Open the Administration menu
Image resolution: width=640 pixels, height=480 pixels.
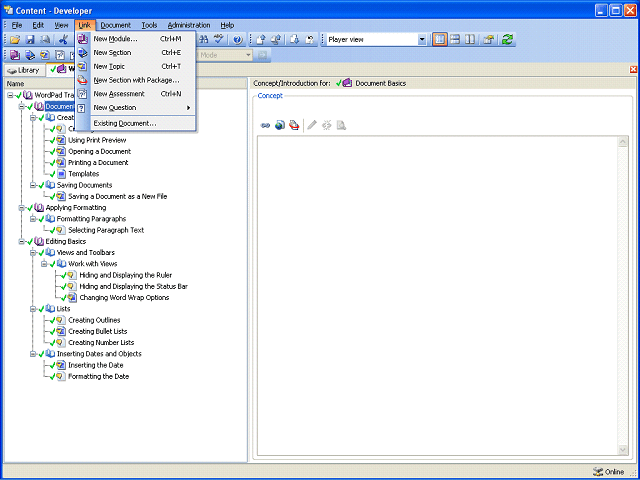pyautogui.click(x=189, y=25)
